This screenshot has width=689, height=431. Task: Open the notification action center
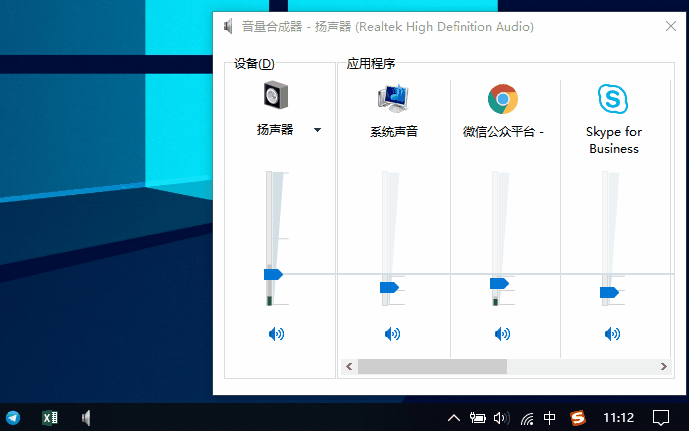click(661, 418)
